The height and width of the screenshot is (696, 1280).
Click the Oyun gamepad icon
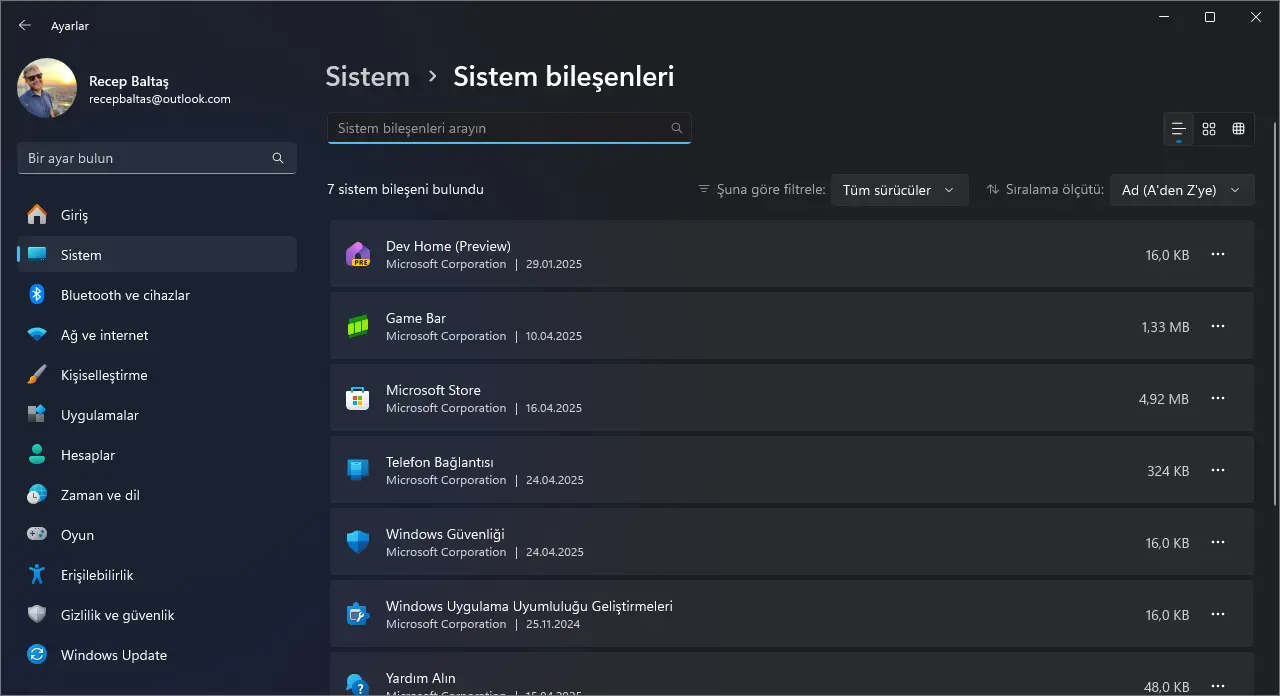click(x=37, y=535)
